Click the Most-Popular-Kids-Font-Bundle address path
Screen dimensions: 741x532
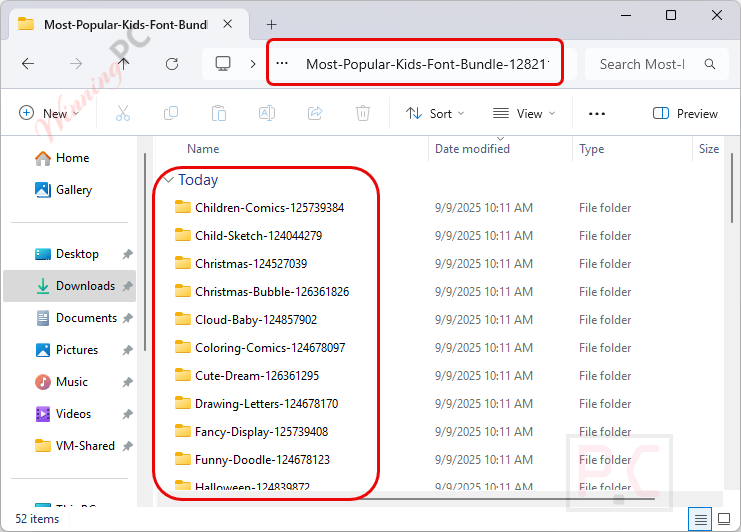pos(428,64)
